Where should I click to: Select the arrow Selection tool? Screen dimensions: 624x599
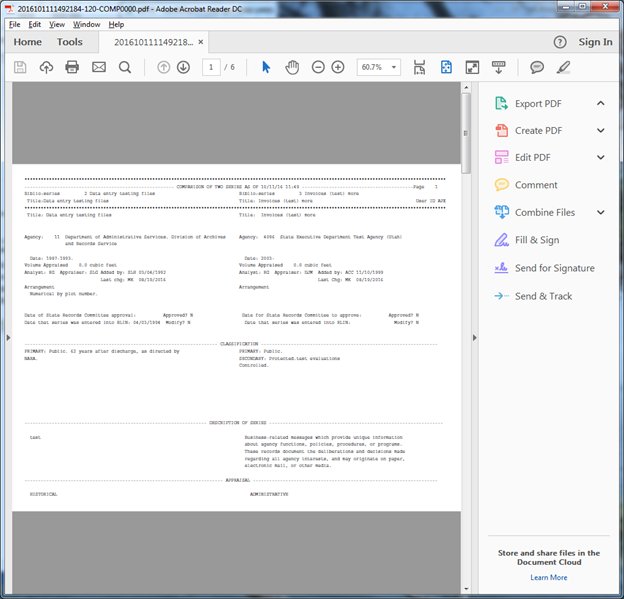(x=266, y=67)
